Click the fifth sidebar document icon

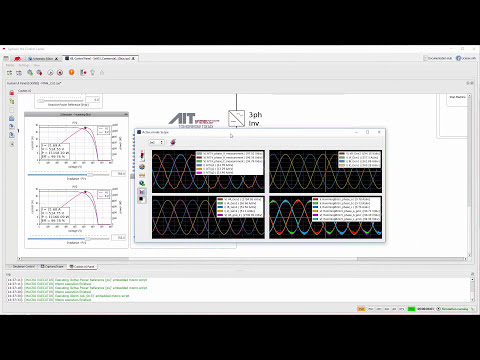12,126
